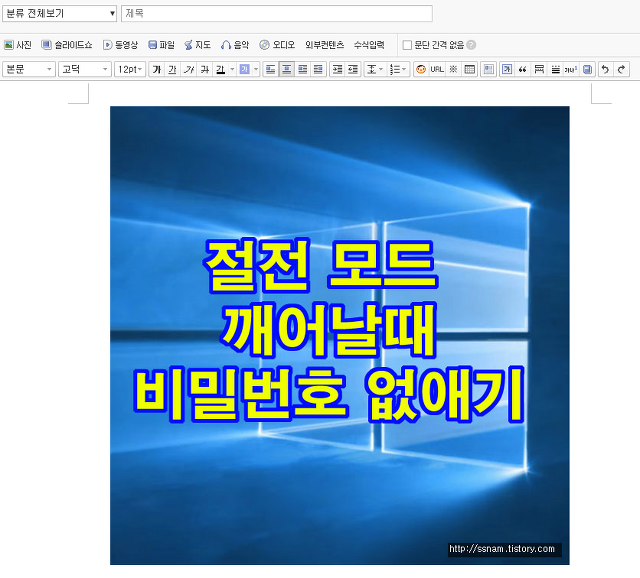Add music using 음악
The height and width of the screenshot is (578, 640).
click(235, 45)
